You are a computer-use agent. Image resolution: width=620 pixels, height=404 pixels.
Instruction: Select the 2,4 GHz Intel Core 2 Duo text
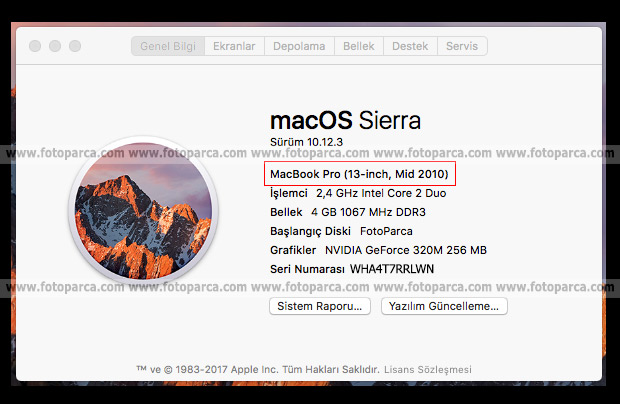[381, 193]
